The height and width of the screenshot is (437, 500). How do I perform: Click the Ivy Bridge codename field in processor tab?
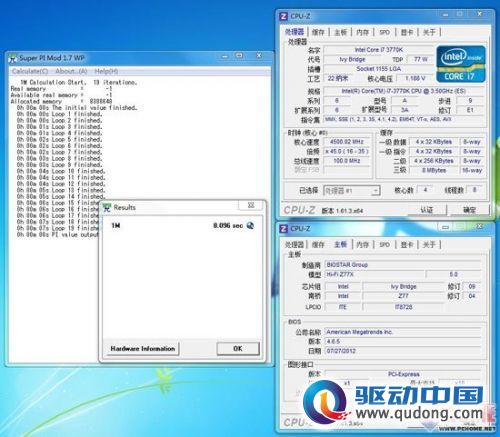[352, 59]
